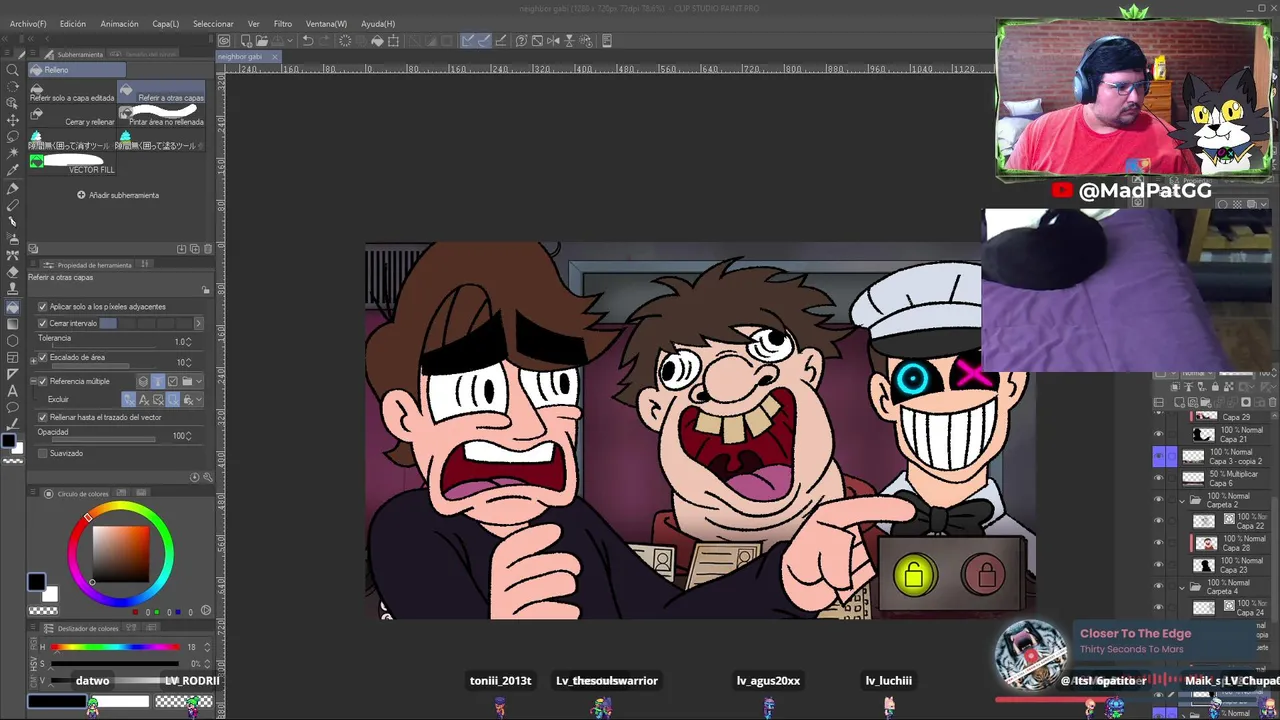Select the Eraser tool
This screenshot has width=1280, height=720.
coord(13,273)
